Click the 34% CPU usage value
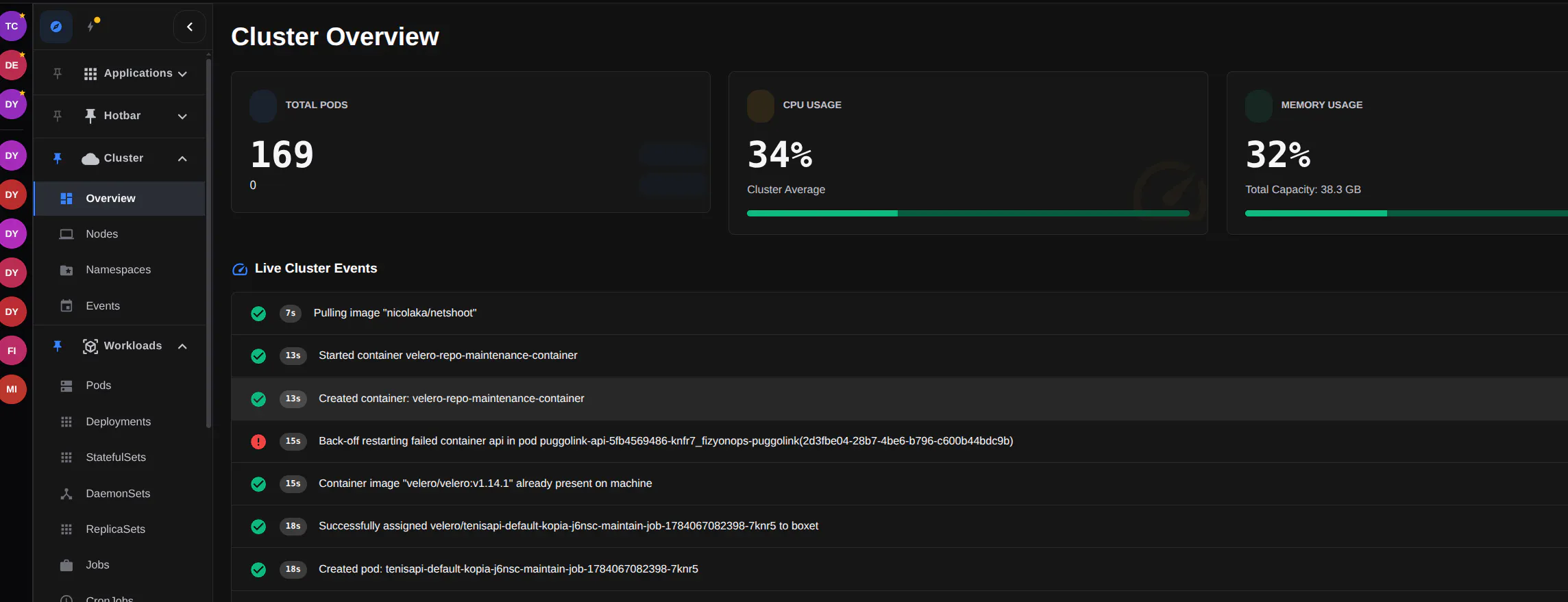Viewport: 1568px width, 602px height. pos(780,155)
